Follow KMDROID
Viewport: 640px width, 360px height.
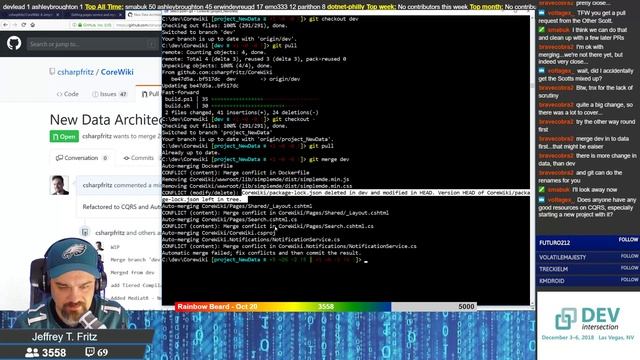[x=629, y=280]
